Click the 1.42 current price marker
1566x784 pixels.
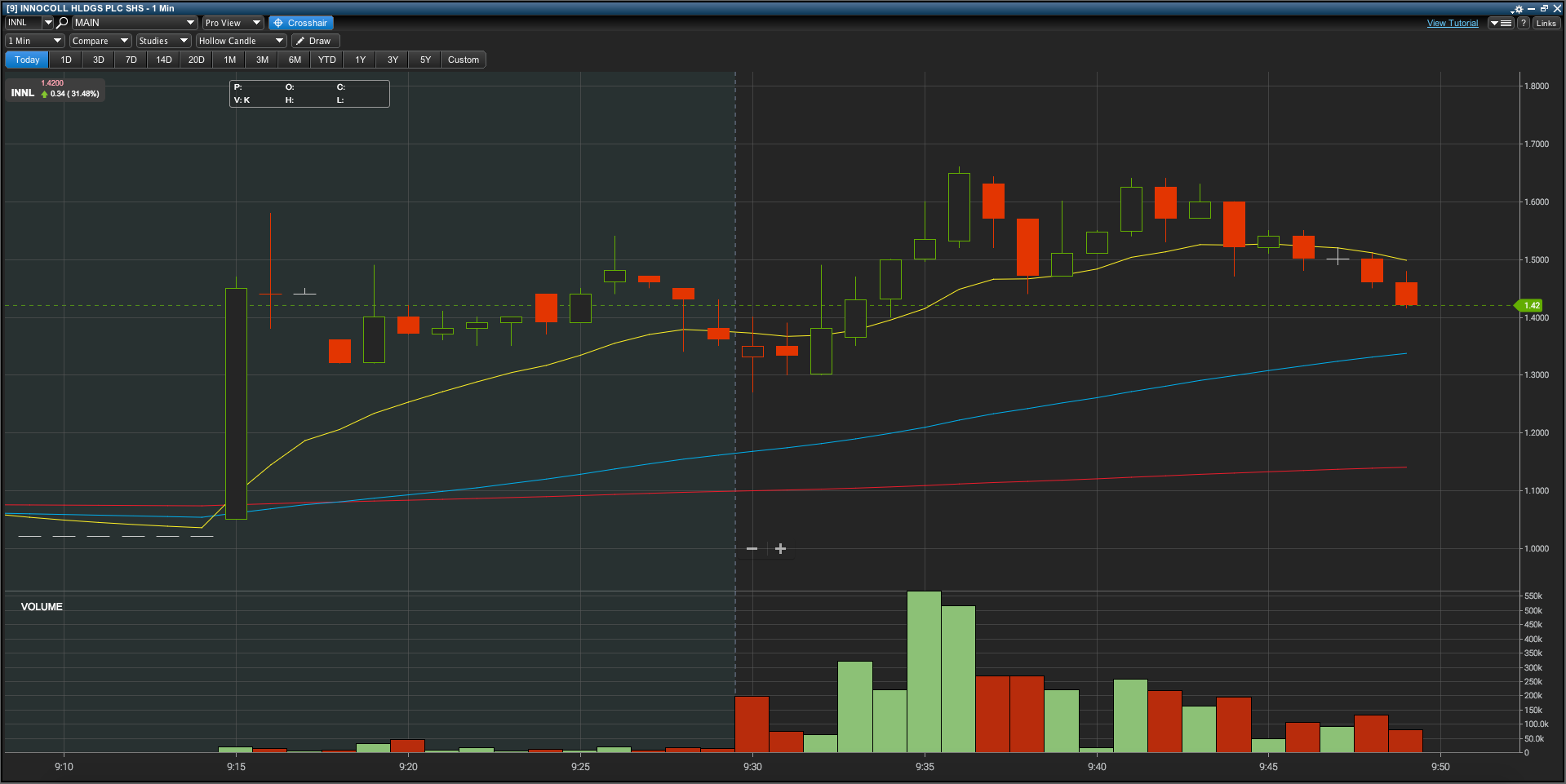(x=1531, y=306)
